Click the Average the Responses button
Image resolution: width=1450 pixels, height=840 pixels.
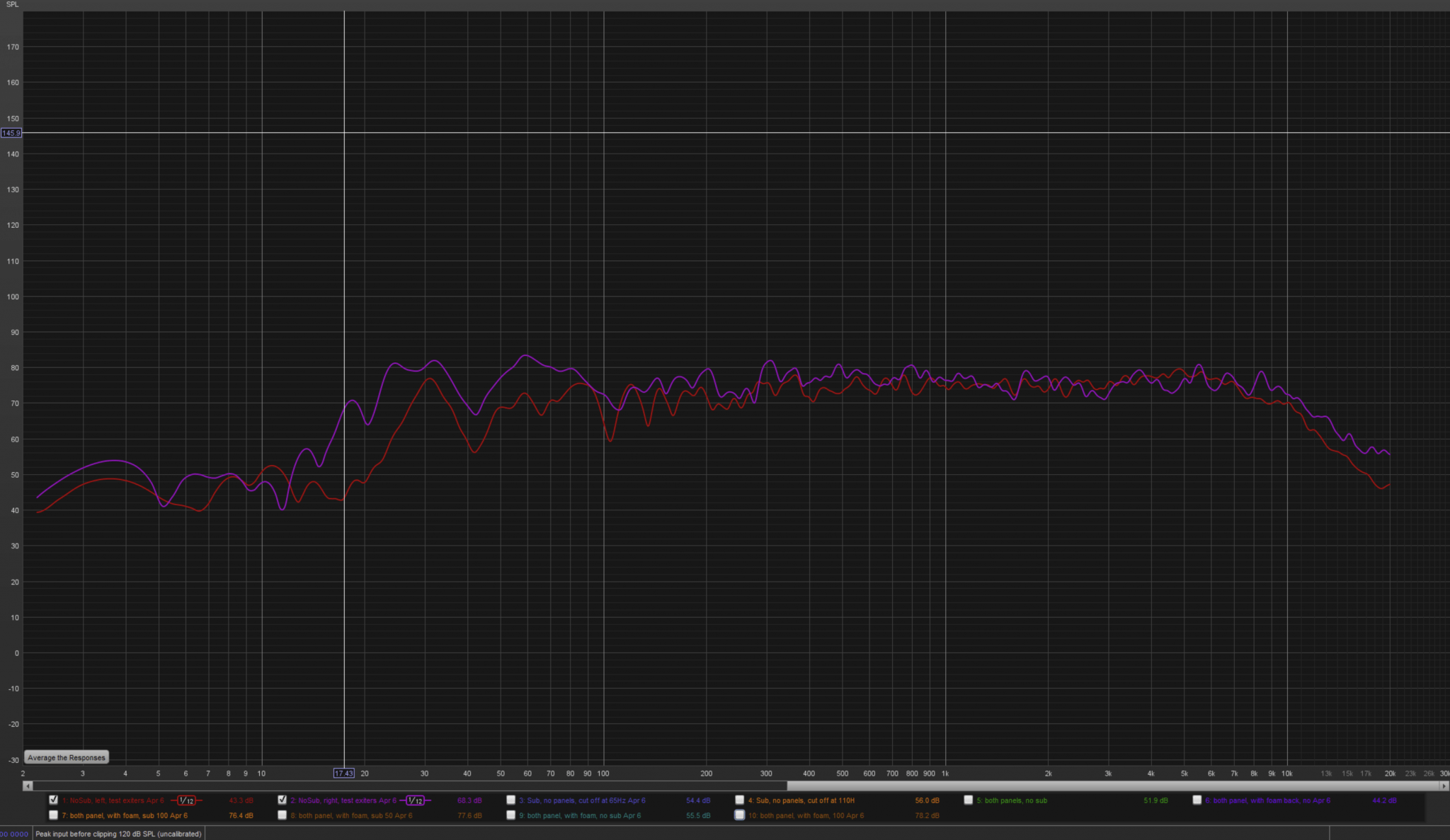coord(67,757)
